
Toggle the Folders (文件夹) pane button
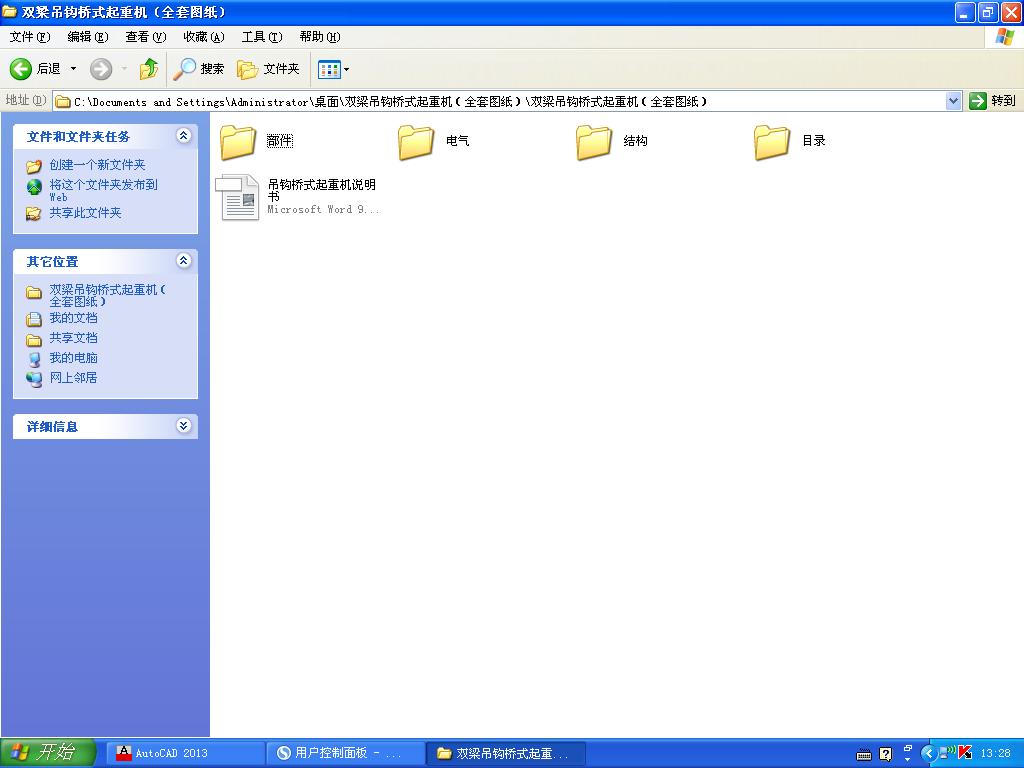pyautogui.click(x=268, y=69)
